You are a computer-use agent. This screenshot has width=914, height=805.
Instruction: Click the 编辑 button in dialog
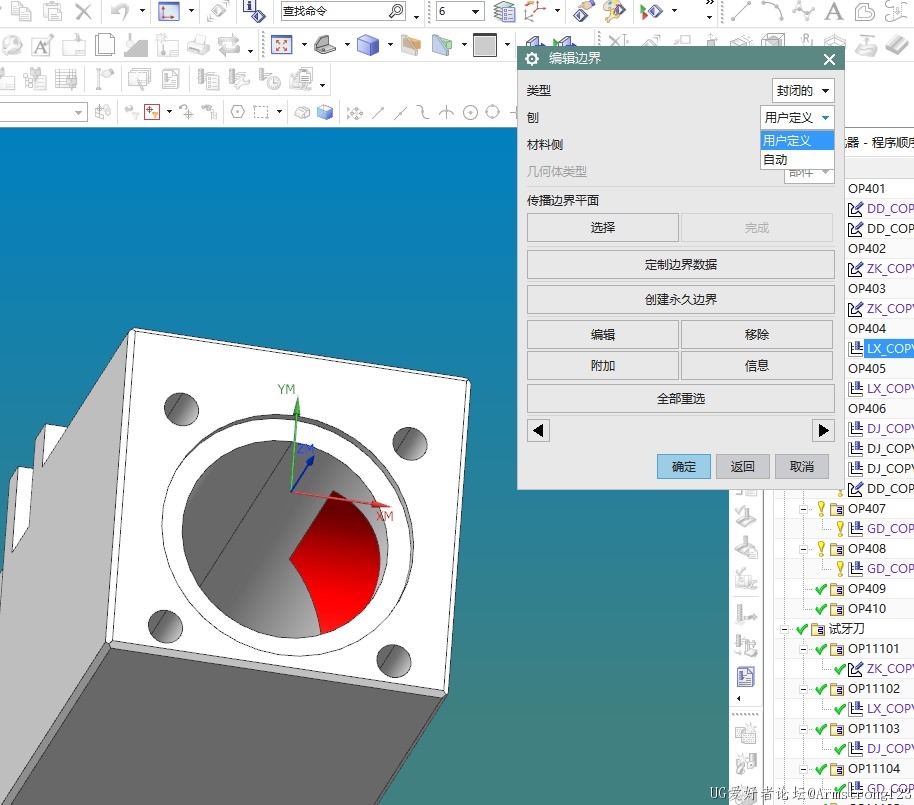[603, 335]
